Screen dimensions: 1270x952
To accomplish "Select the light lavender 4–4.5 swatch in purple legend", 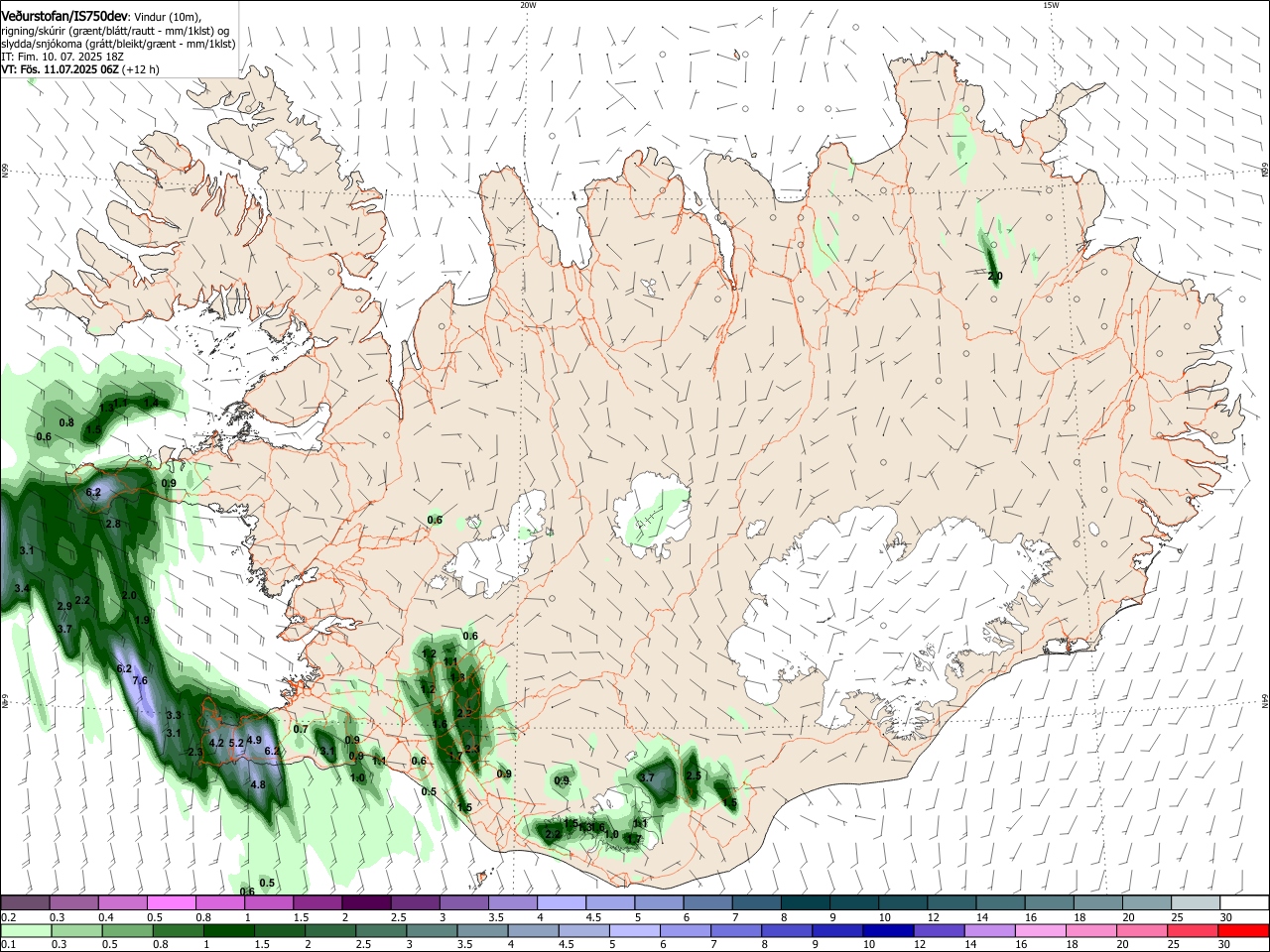I will pos(562,903).
